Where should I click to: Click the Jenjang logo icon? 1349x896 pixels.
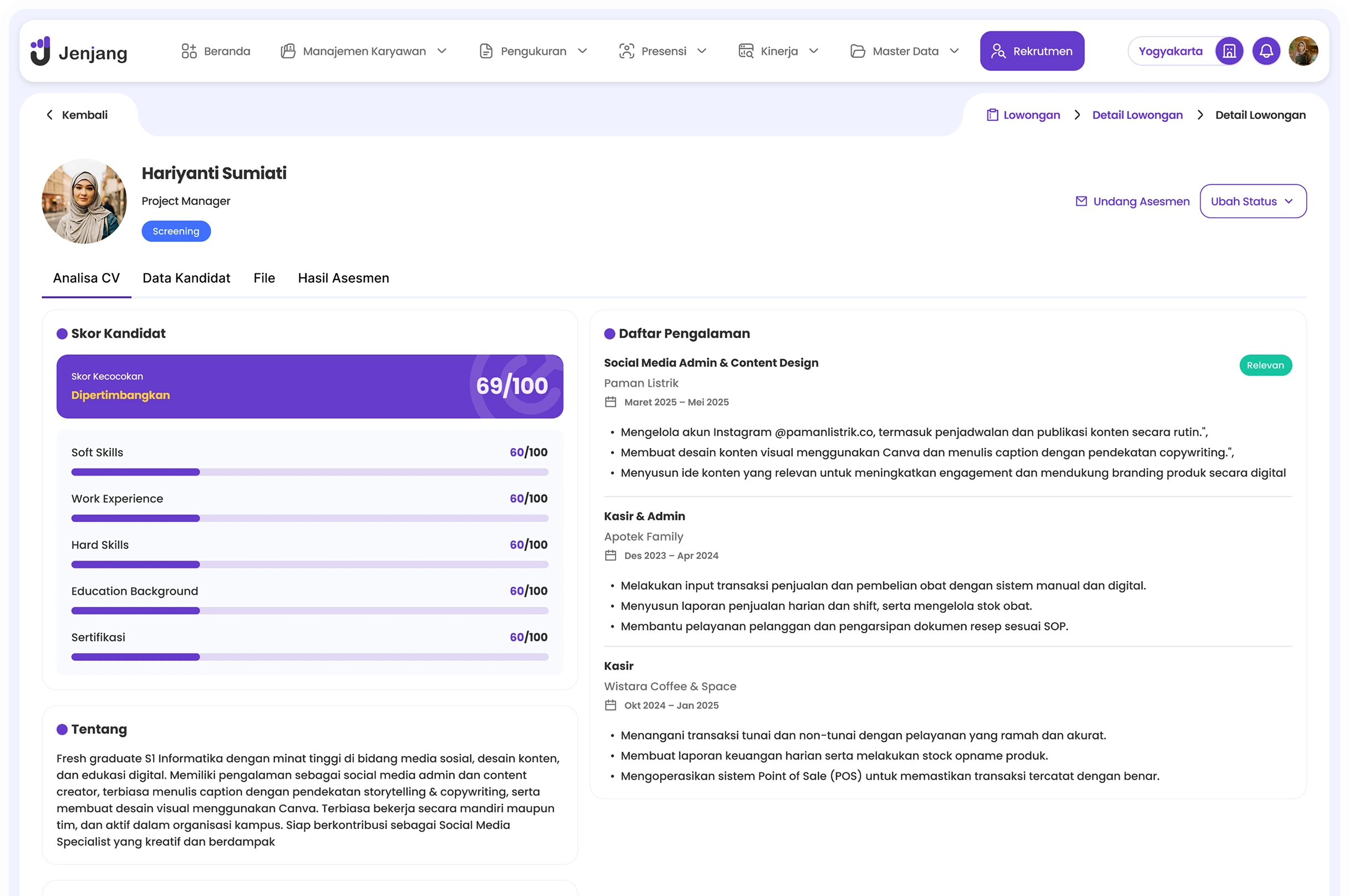pyautogui.click(x=40, y=52)
